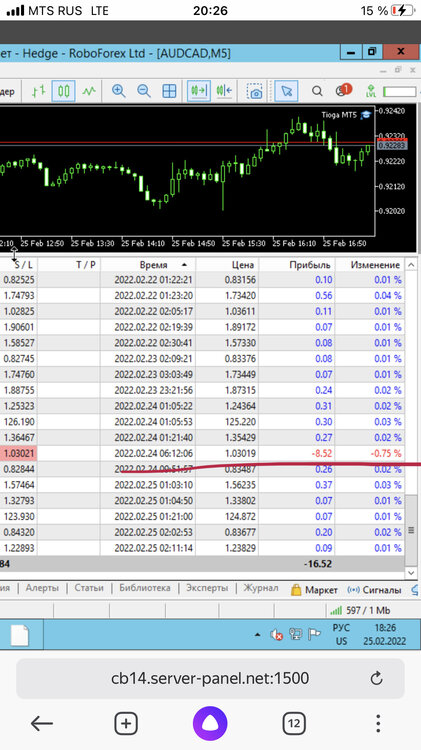Take a chart screenshot with camera icon

pos(255,90)
